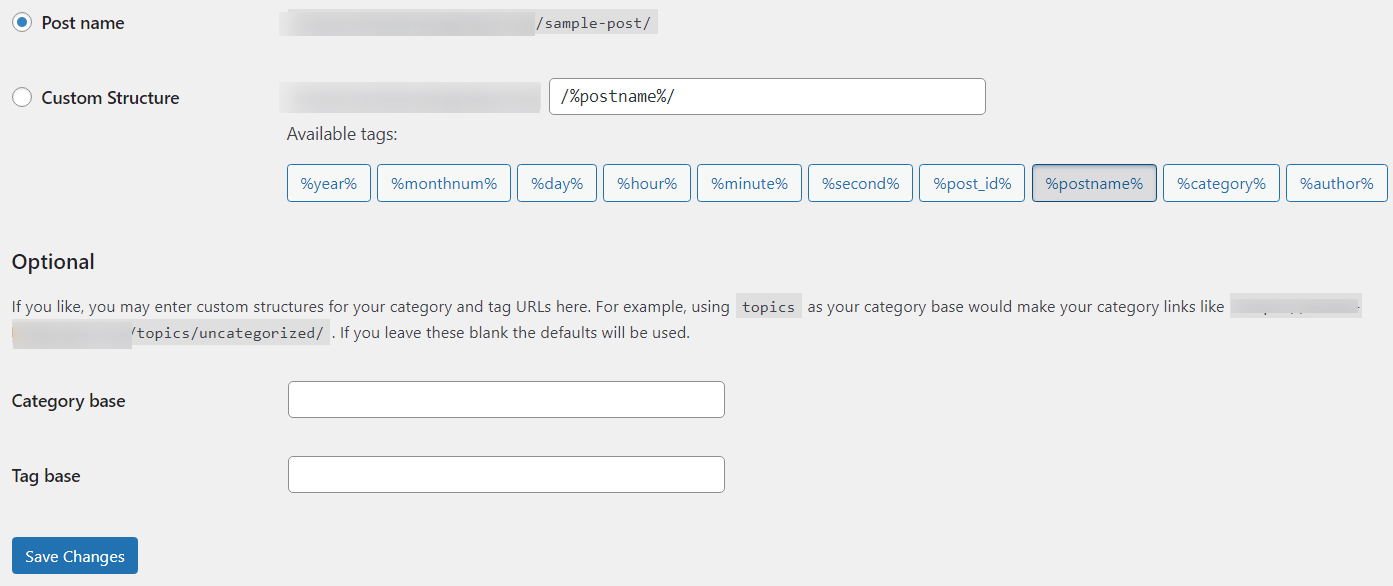1393x586 pixels.
Task: Insert the %author% tag
Action: tap(1336, 182)
